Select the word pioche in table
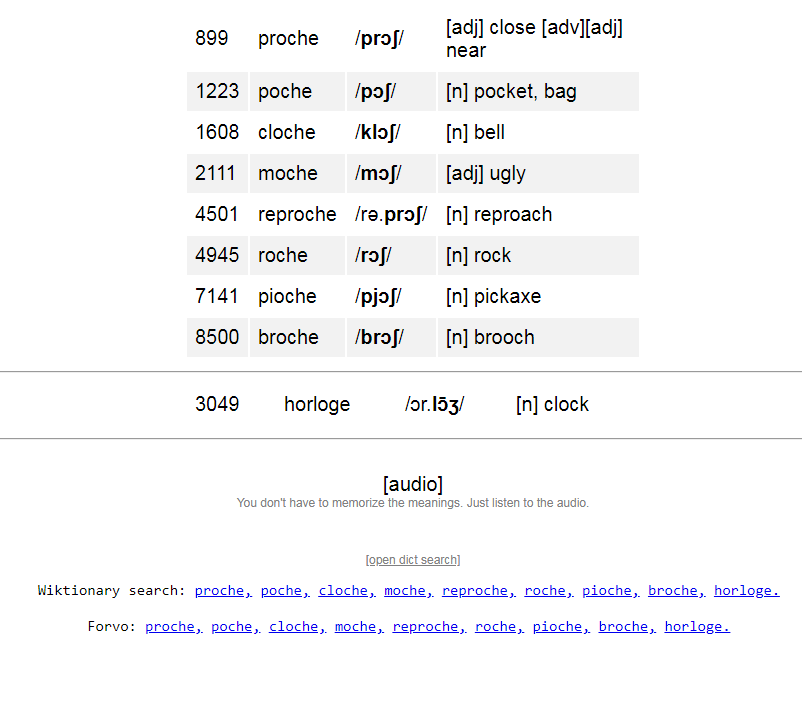Viewport: 802px width, 725px height. click(x=287, y=296)
